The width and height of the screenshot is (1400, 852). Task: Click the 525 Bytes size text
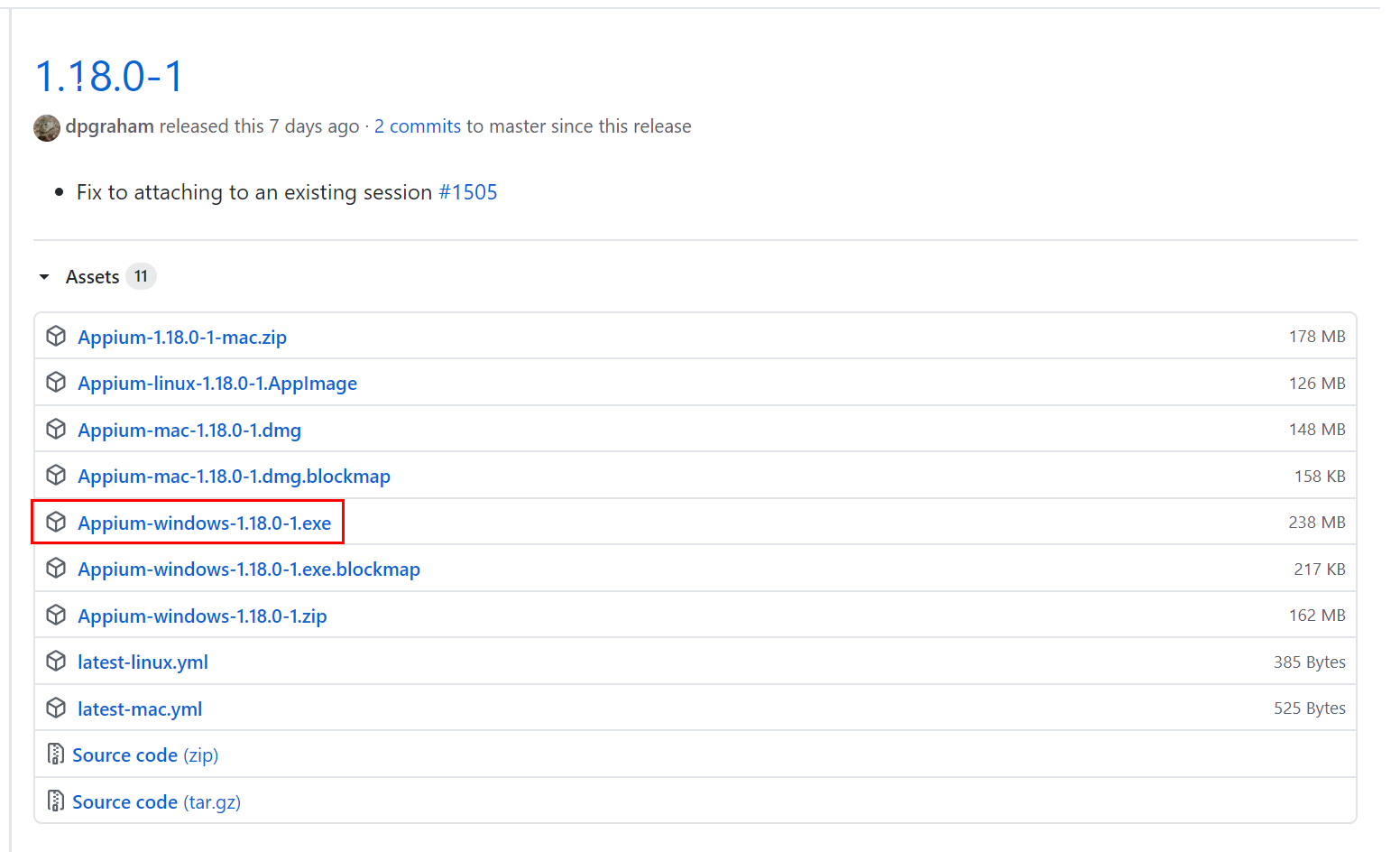1310,708
